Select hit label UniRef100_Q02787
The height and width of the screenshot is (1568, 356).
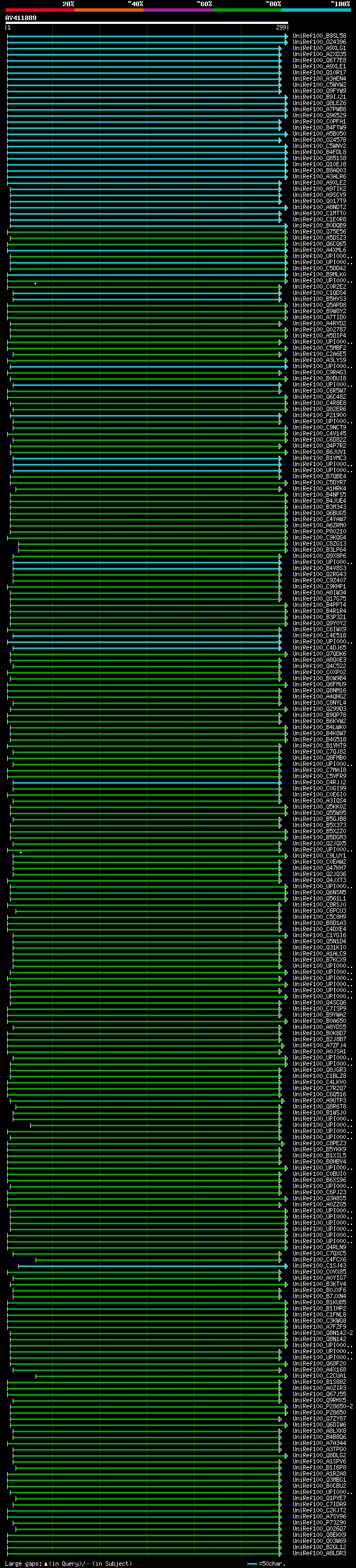pyautogui.click(x=319, y=330)
